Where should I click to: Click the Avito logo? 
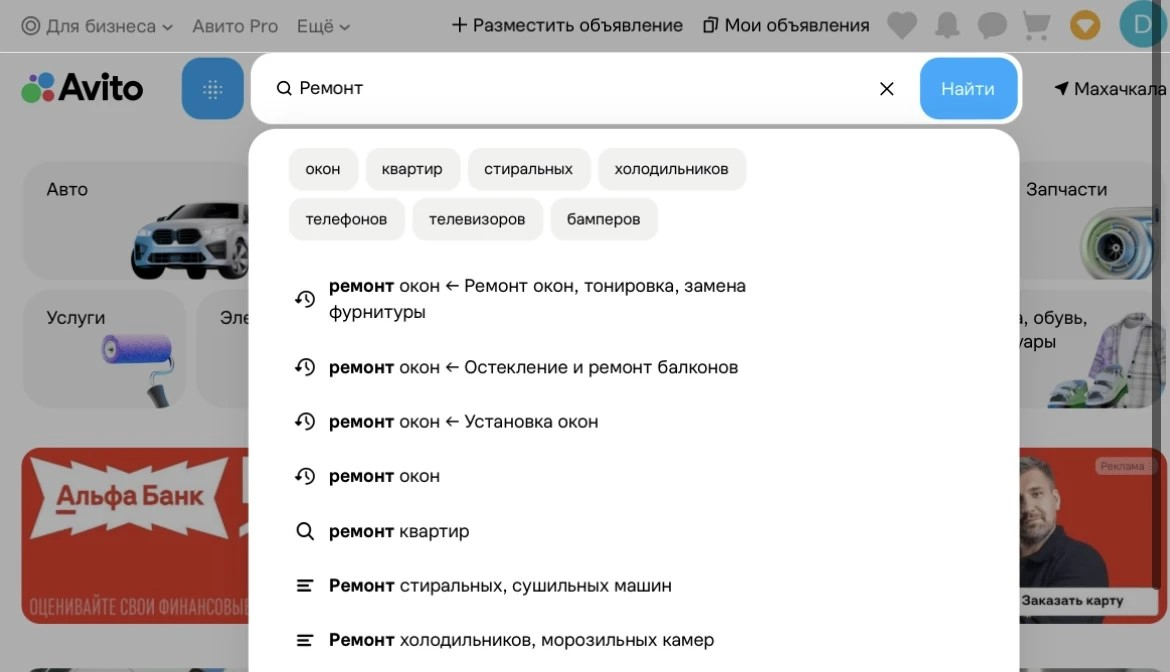pos(82,88)
